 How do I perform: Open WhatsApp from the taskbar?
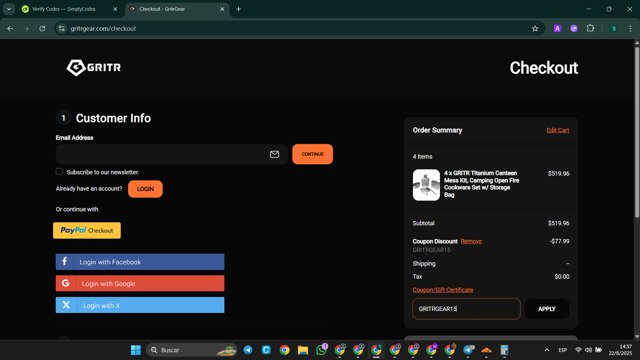321,350
